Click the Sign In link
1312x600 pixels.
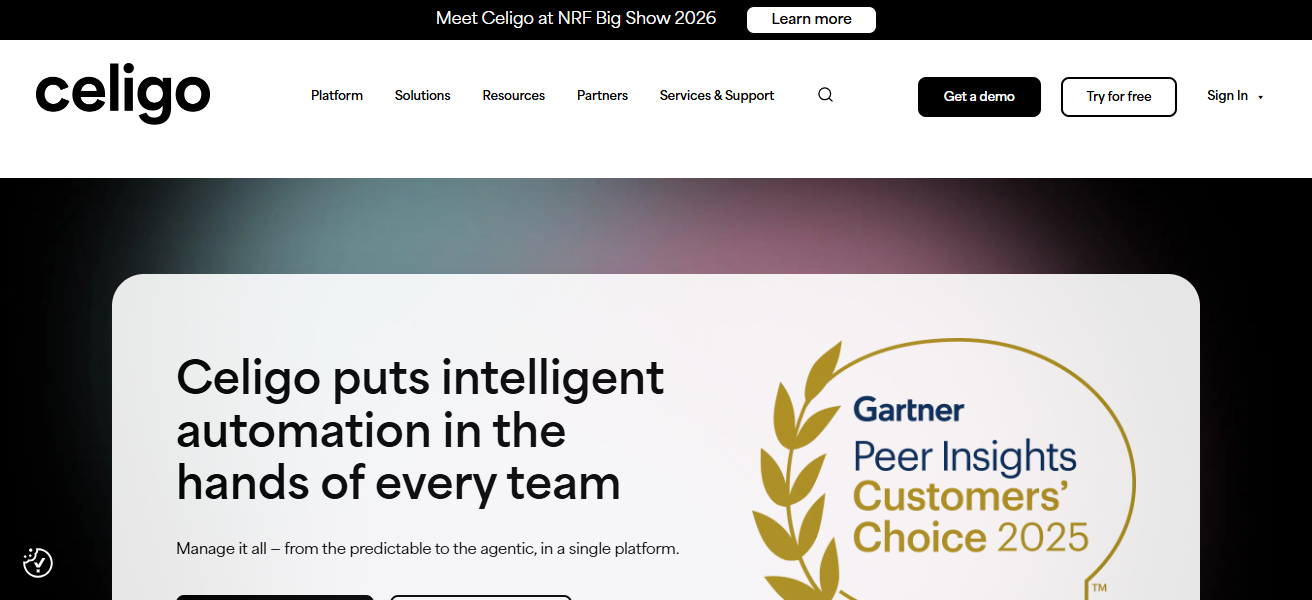(x=1227, y=96)
